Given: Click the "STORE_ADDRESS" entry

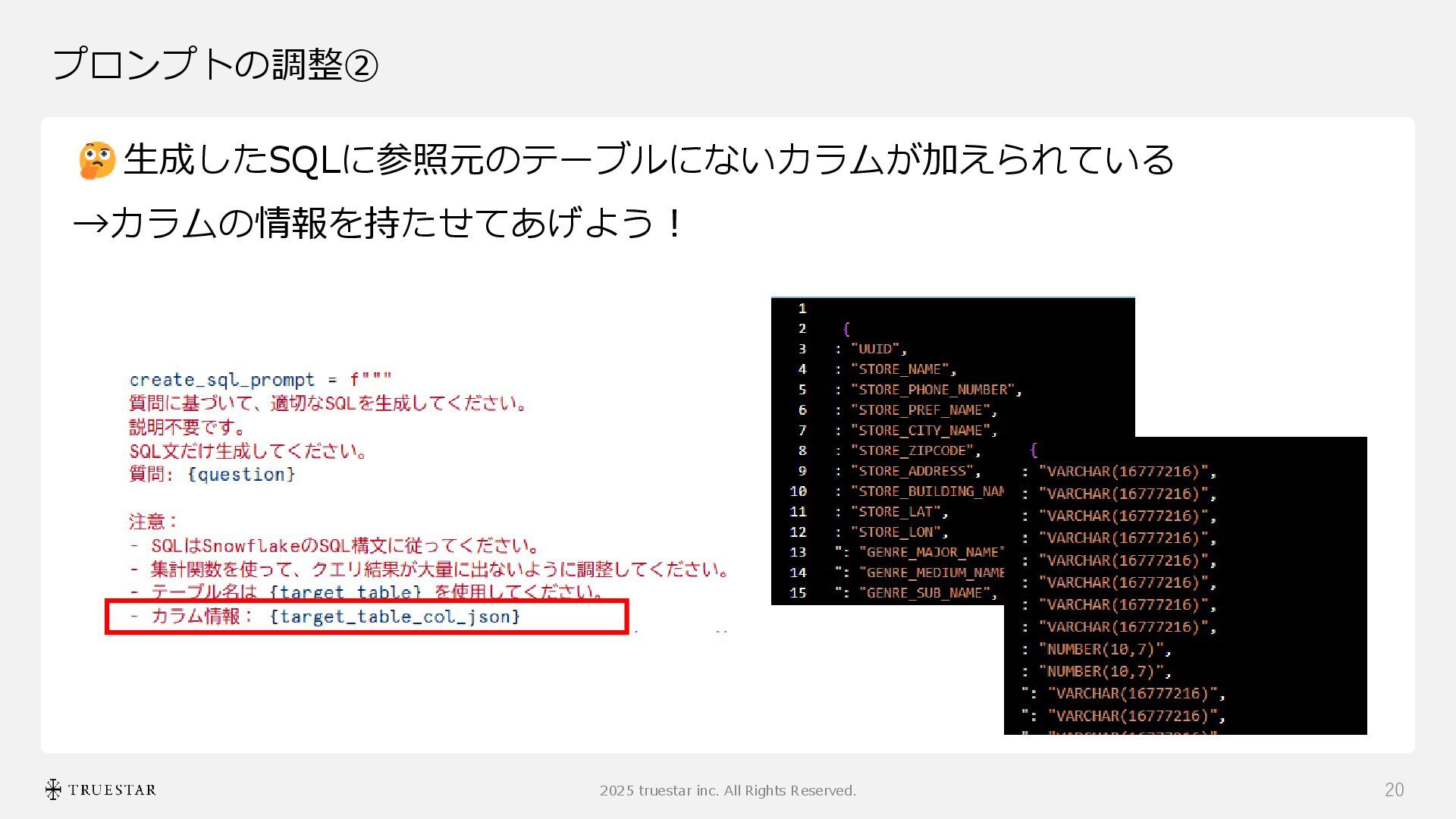Looking at the screenshot, I should [916, 471].
